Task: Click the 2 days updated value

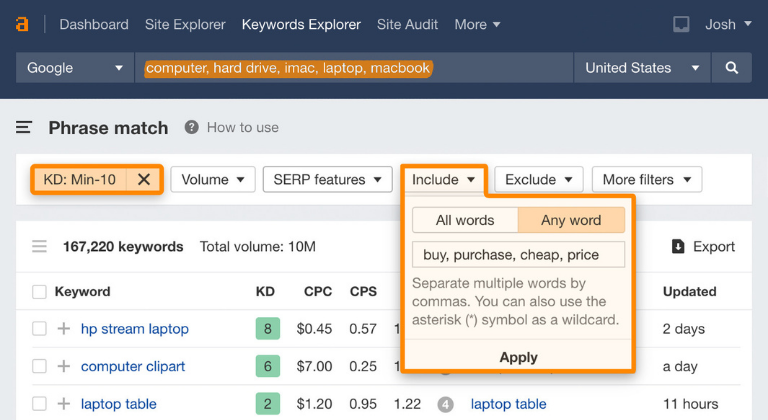Action: click(x=684, y=328)
